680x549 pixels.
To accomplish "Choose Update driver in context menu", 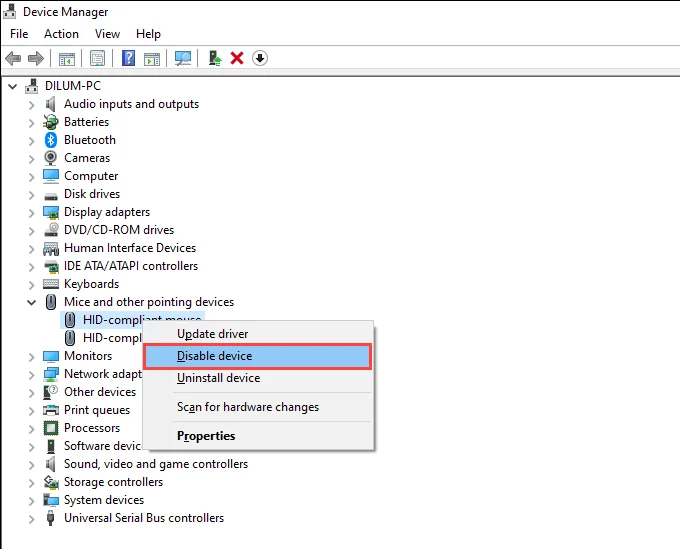I will pos(258,334).
